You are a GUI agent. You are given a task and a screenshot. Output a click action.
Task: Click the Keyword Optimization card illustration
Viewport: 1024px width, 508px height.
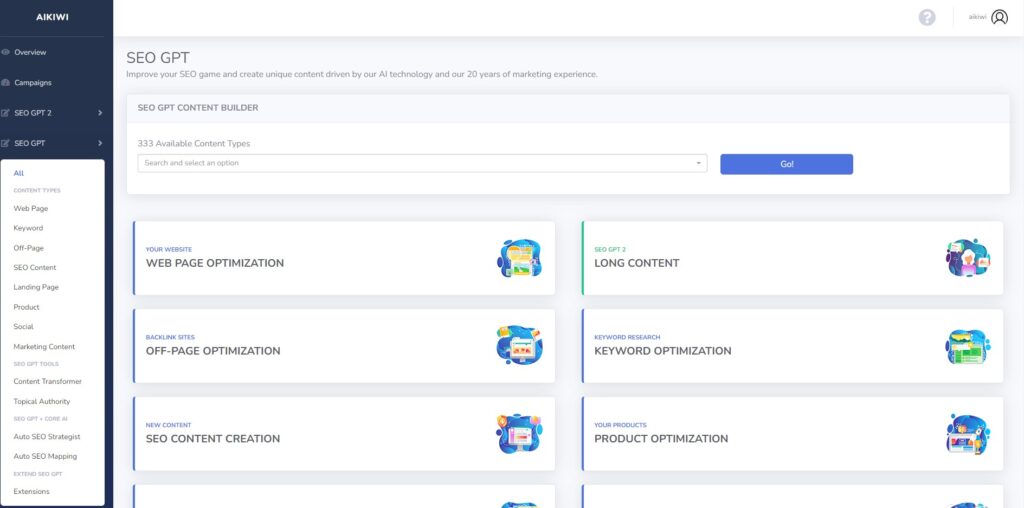pos(968,346)
